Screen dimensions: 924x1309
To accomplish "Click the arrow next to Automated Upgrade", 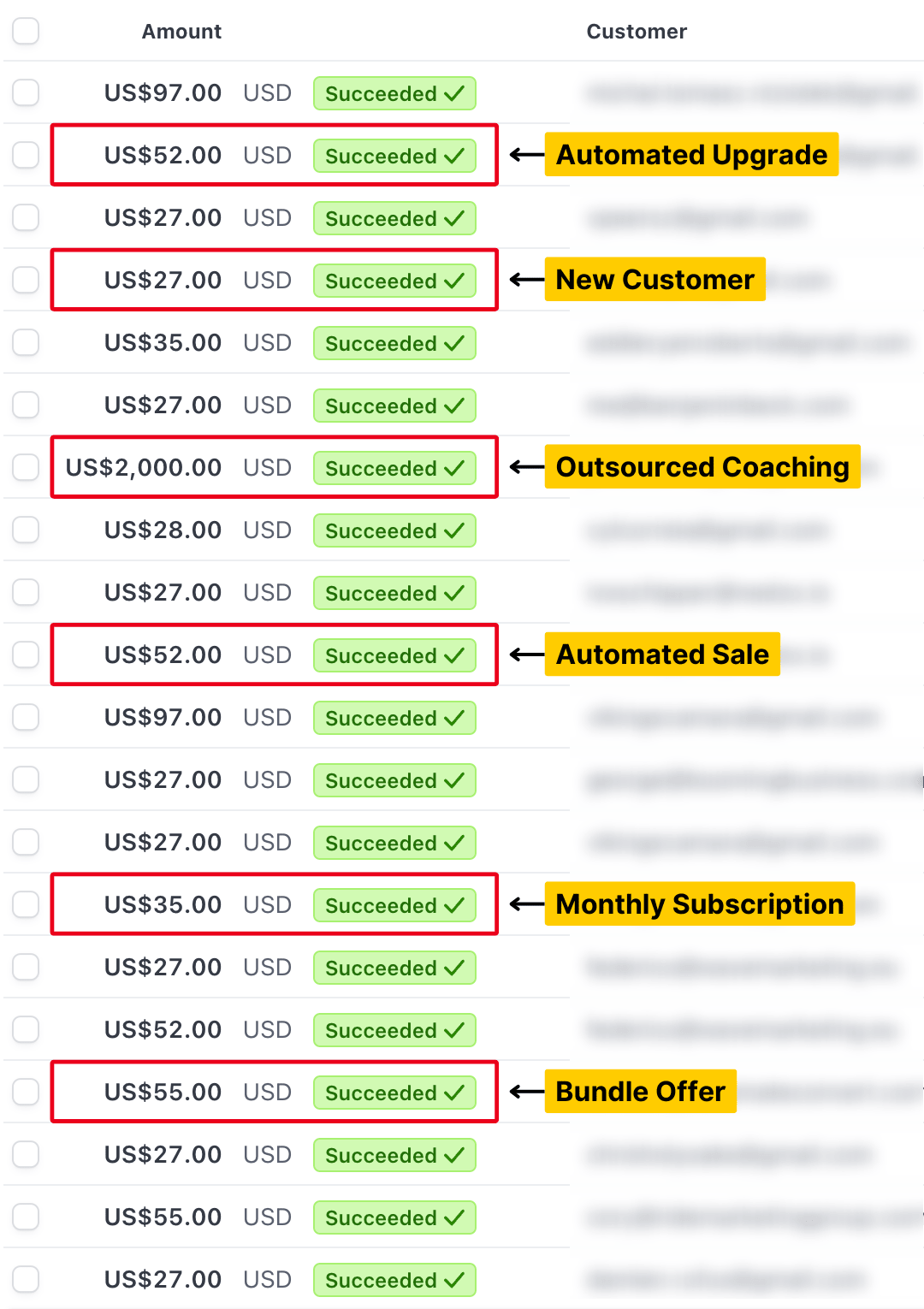I will pyautogui.click(x=526, y=155).
